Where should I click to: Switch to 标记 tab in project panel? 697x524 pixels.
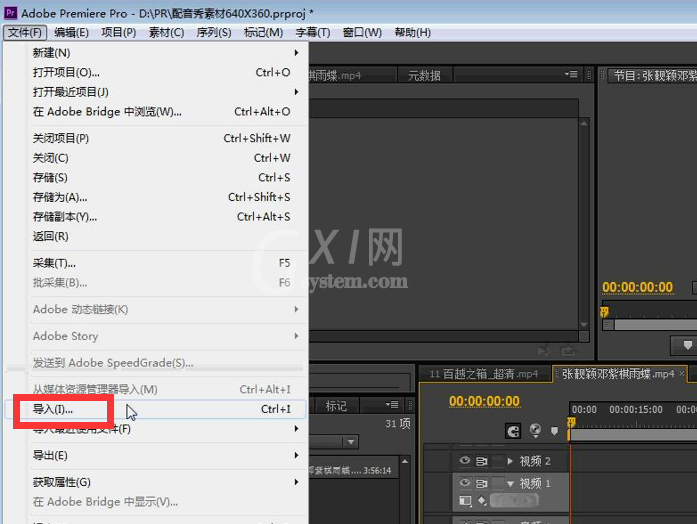pyautogui.click(x=336, y=406)
